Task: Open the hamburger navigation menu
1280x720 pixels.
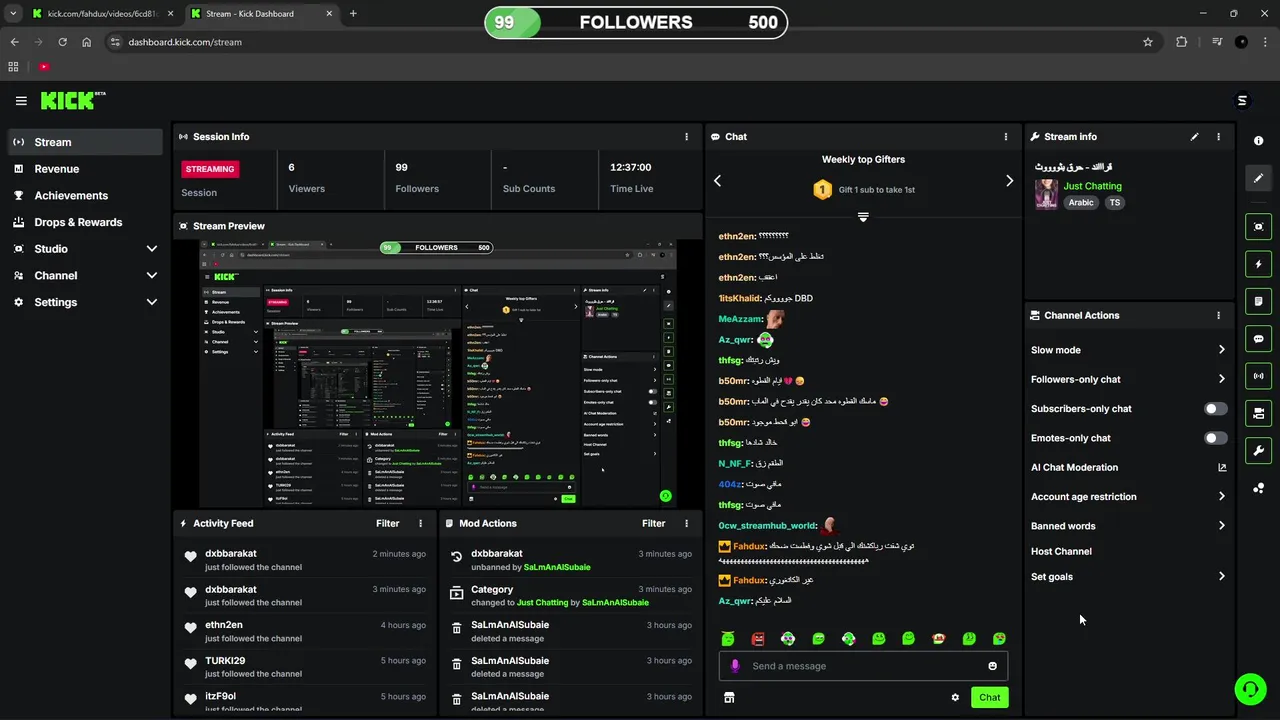Action: [x=21, y=100]
